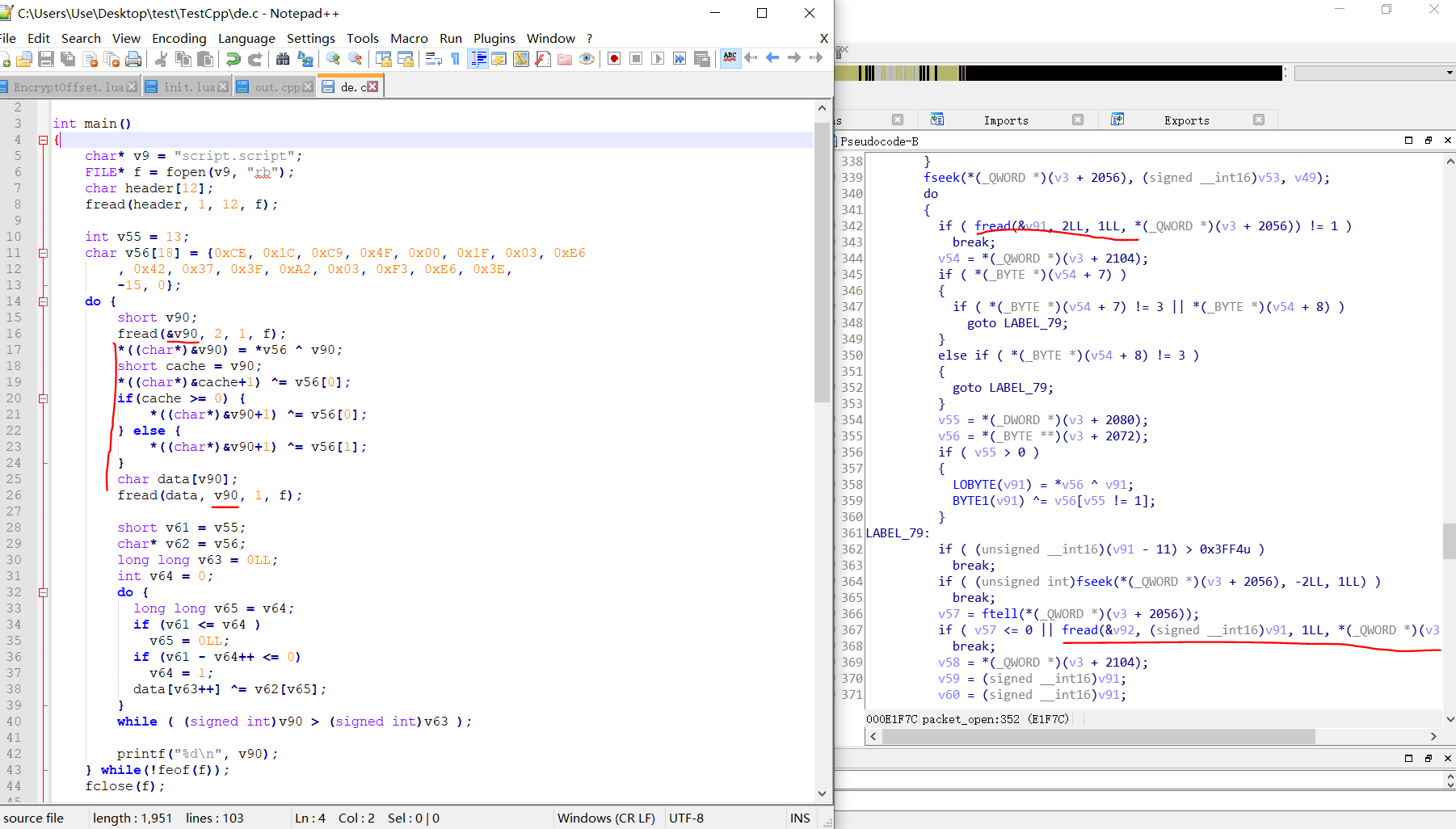Switch to the init.lua tab
Viewport: 1456px width, 829px height.
(188, 87)
